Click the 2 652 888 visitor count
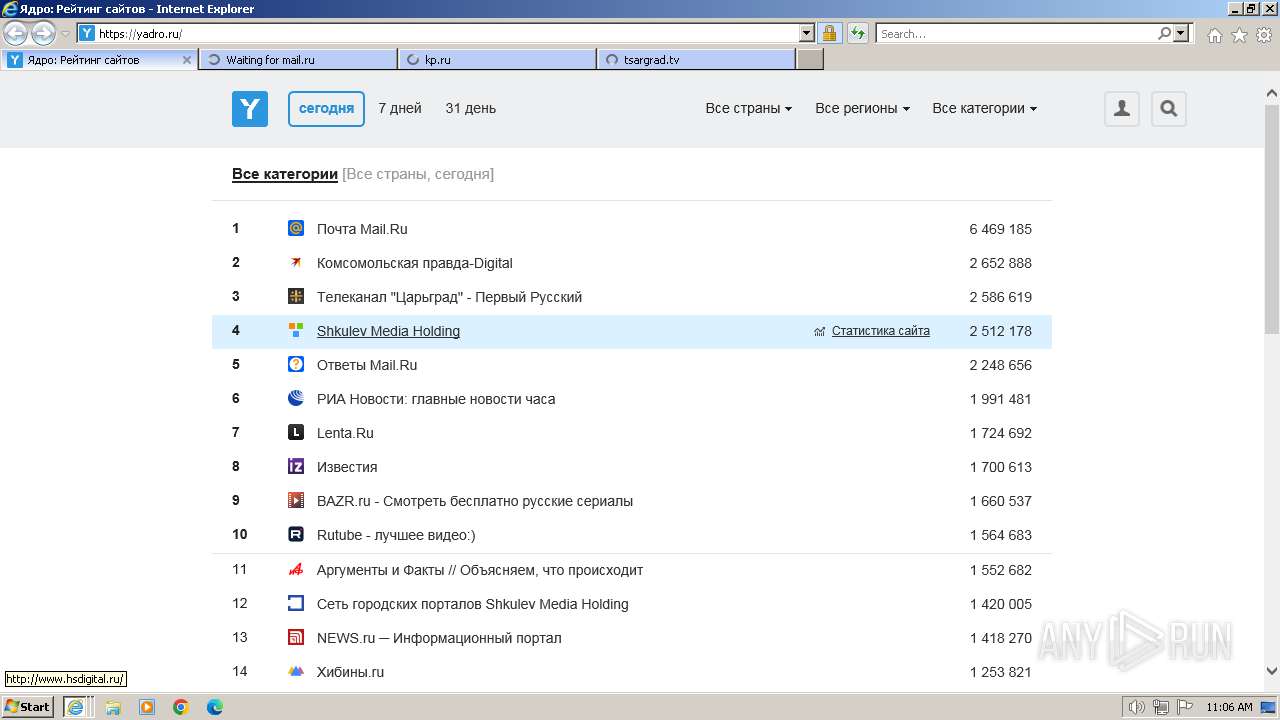This screenshot has height=720, width=1280. point(1000,263)
